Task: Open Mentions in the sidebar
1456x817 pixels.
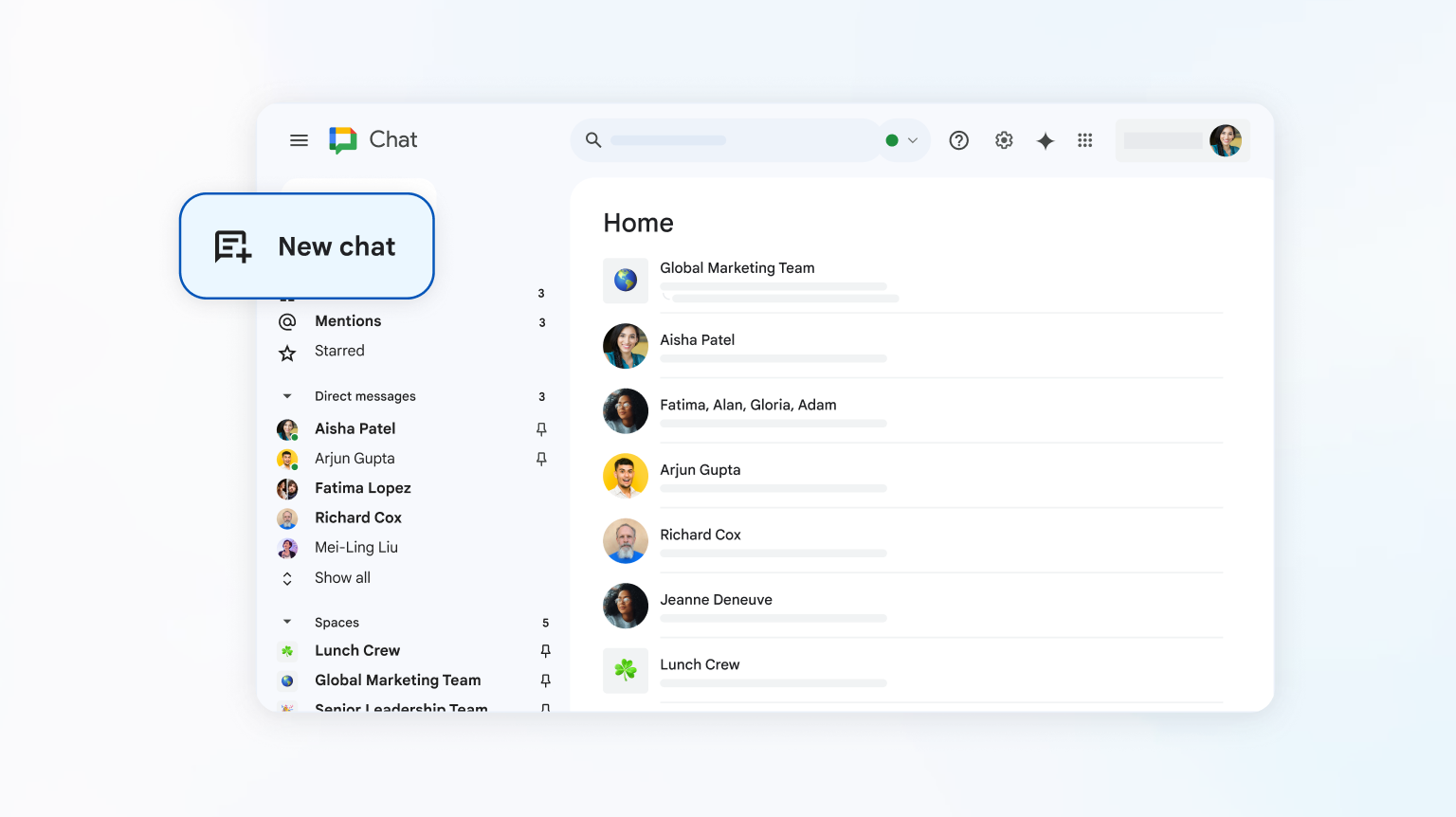Action: (348, 321)
